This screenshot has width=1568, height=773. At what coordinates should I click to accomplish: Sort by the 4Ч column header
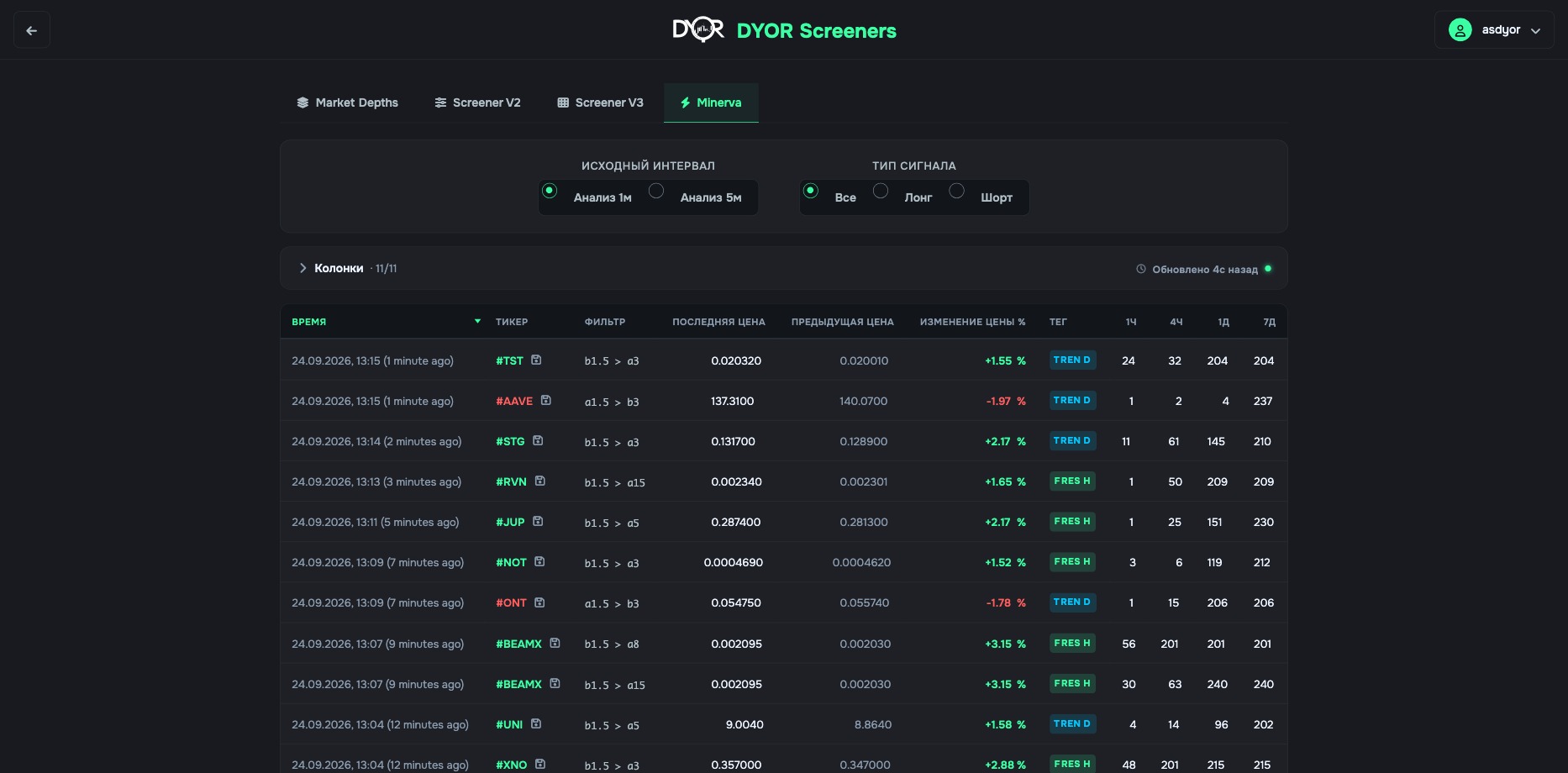coord(1176,322)
